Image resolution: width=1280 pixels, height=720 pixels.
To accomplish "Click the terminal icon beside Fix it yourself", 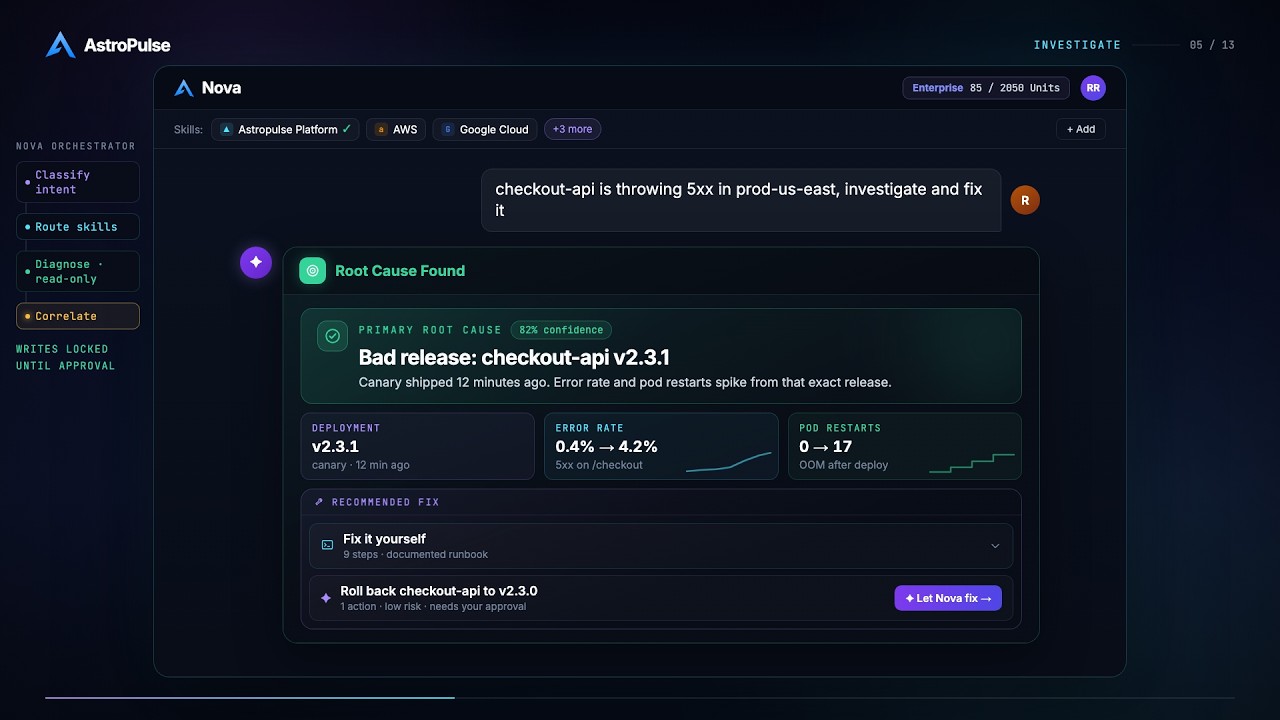I will point(327,545).
